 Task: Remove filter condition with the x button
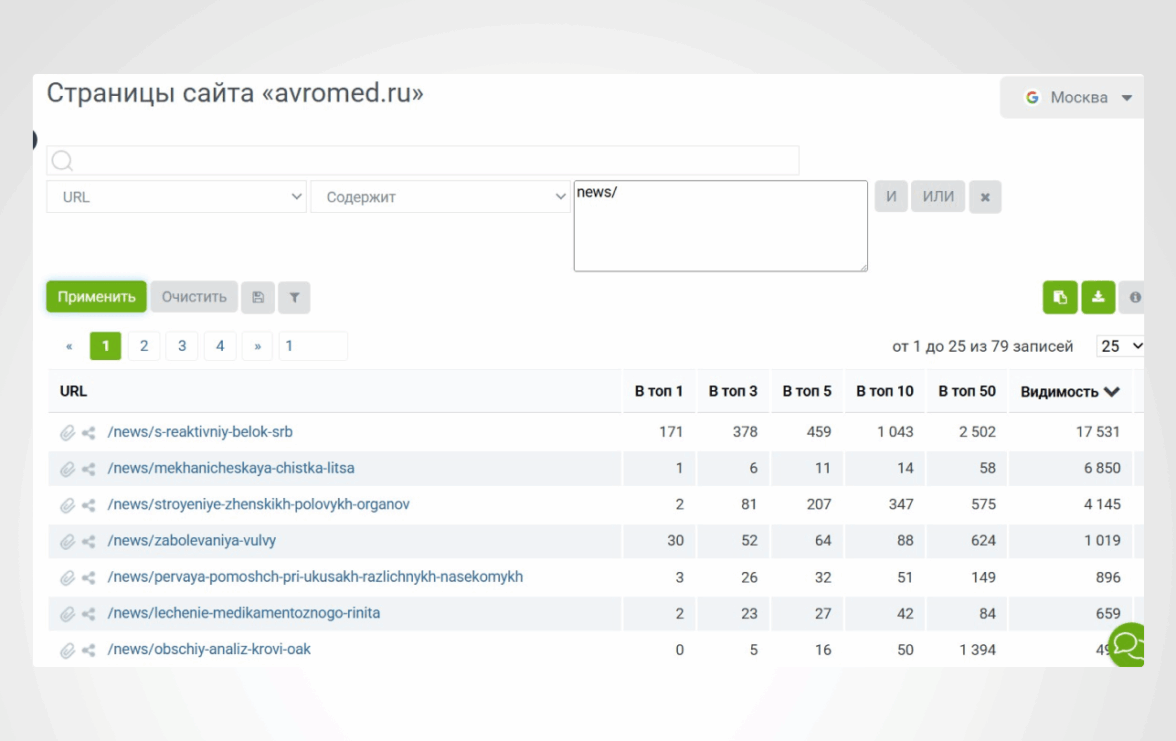coord(985,197)
